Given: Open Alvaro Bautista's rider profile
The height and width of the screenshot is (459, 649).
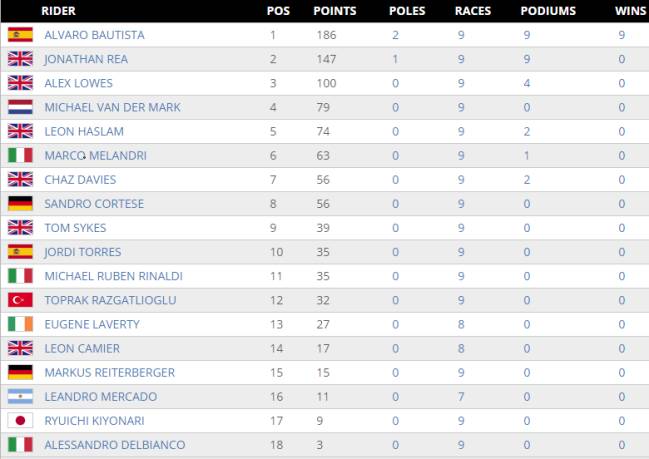Looking at the screenshot, I should [x=94, y=35].
